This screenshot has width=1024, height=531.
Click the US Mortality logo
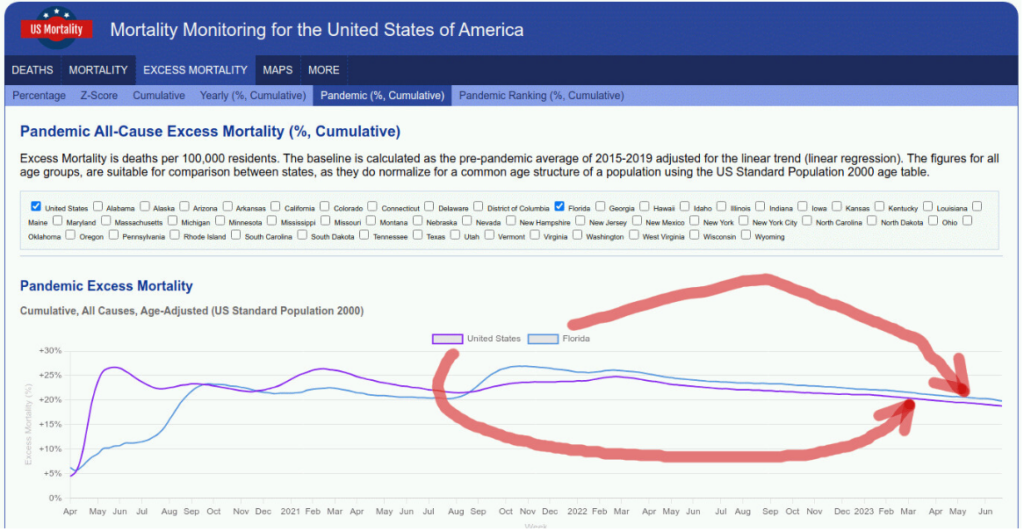coord(56,29)
